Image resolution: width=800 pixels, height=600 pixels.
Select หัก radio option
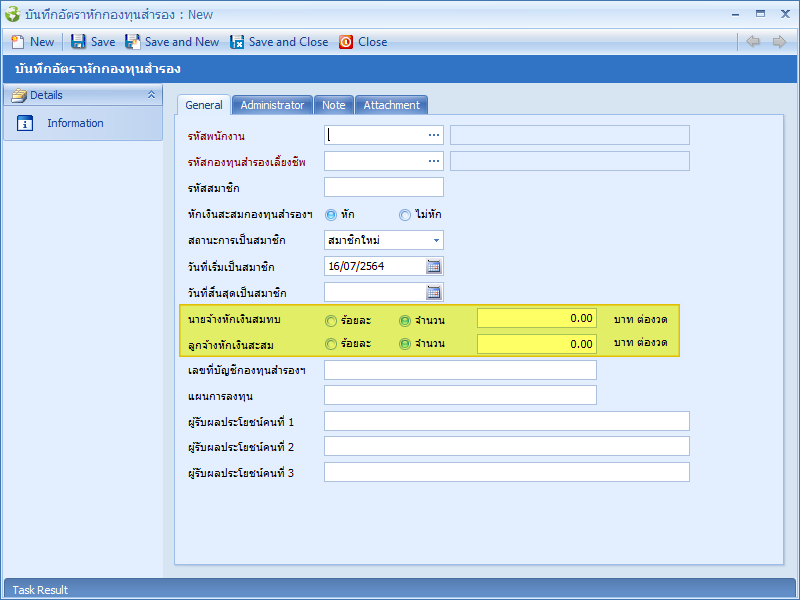click(331, 215)
